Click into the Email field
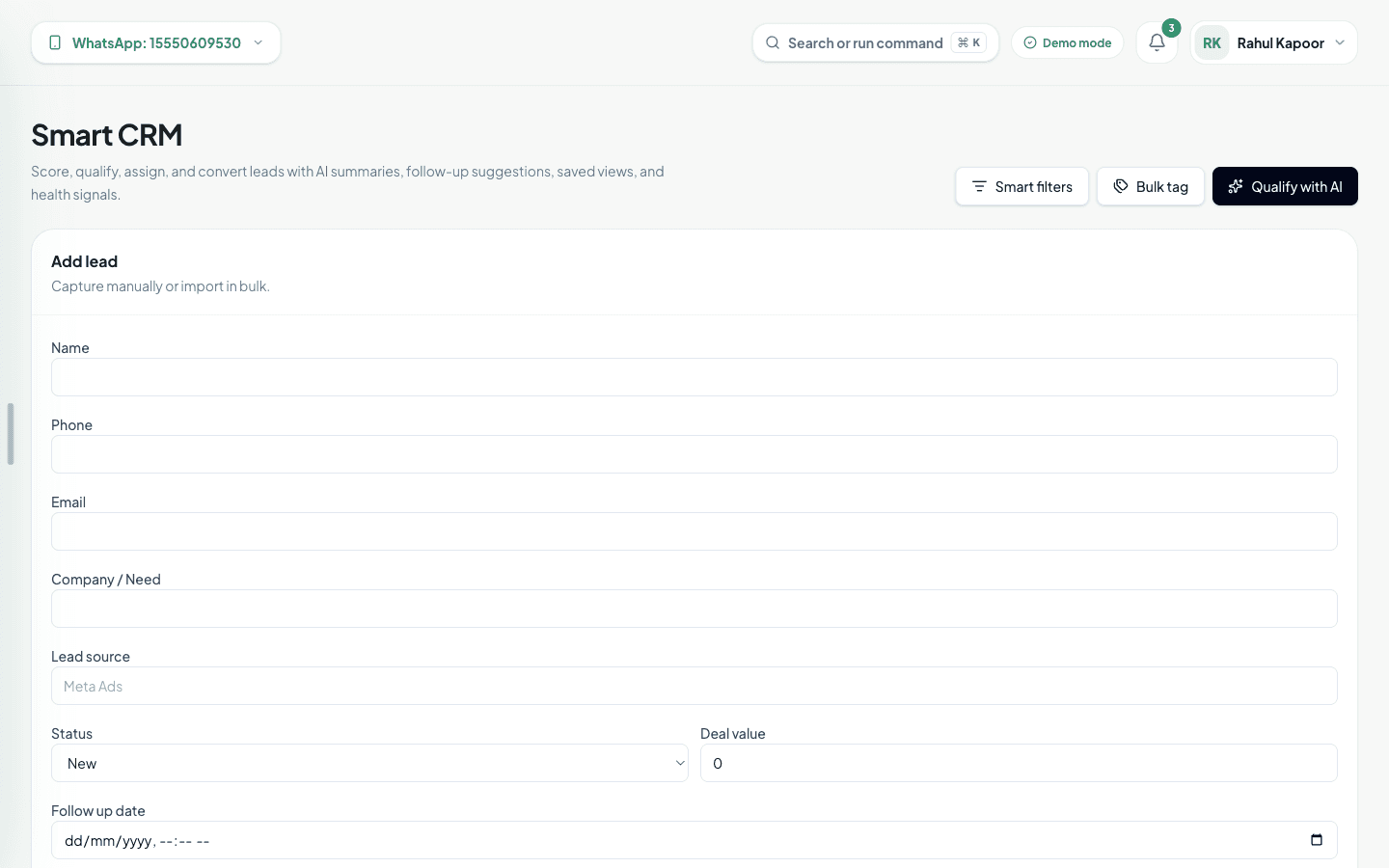 point(694,531)
